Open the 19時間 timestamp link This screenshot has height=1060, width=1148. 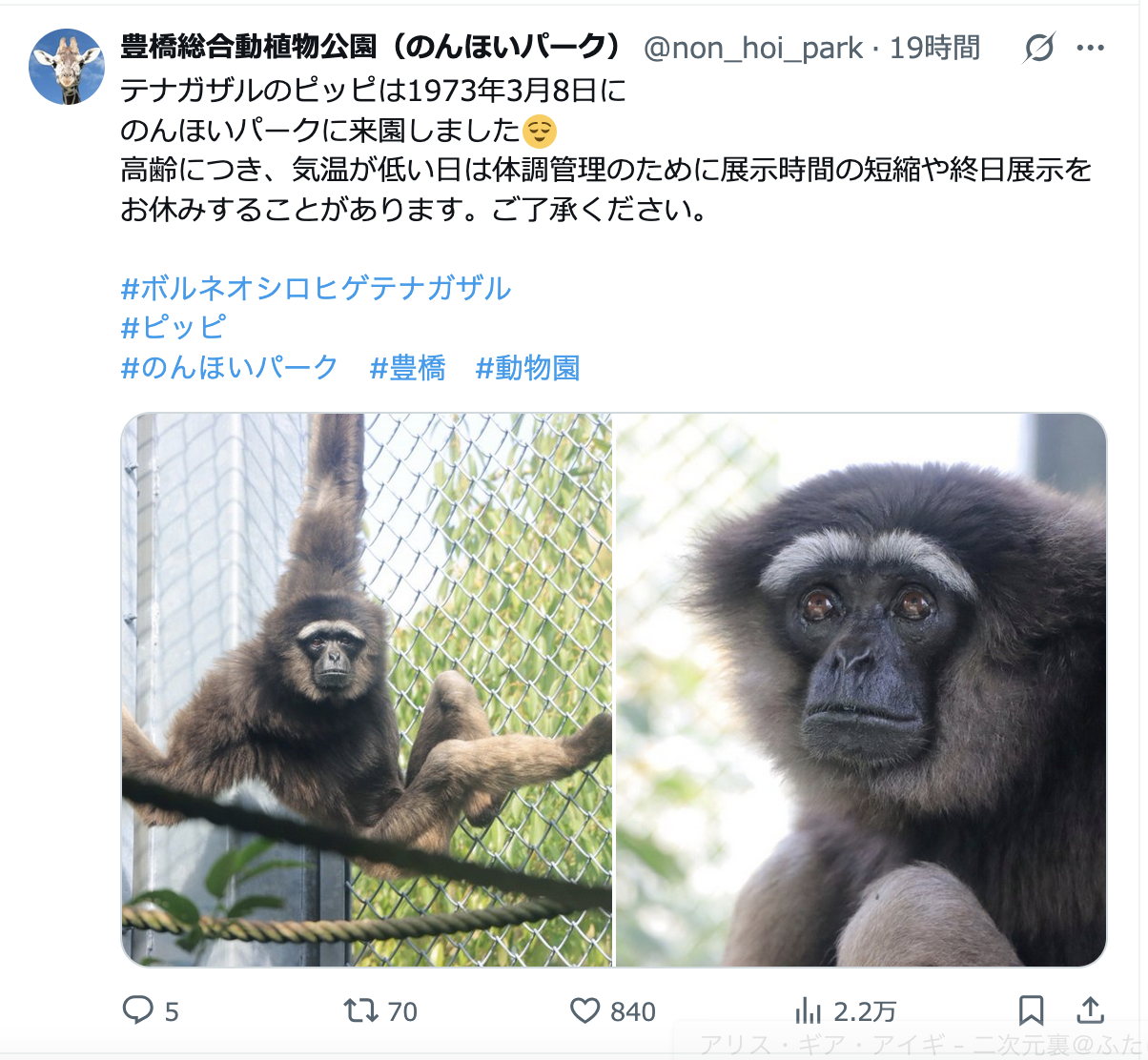[935, 49]
